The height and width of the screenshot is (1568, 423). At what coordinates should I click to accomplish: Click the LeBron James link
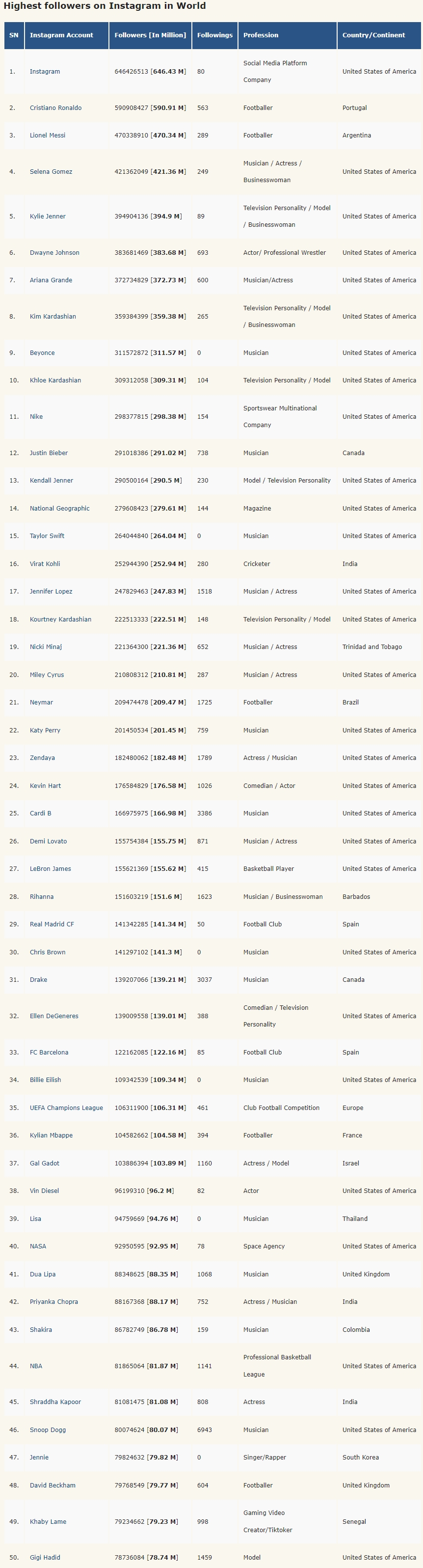point(51,868)
